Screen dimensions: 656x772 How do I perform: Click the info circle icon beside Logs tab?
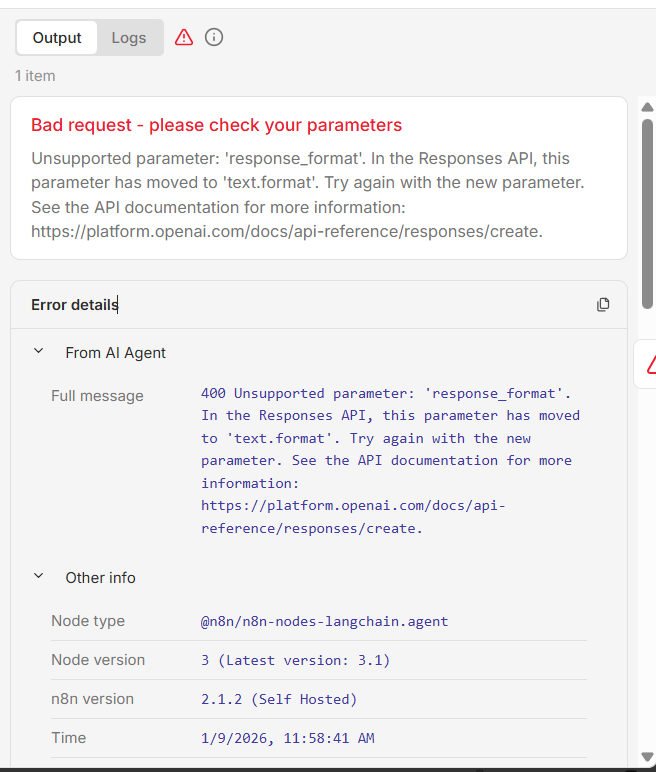click(x=214, y=37)
